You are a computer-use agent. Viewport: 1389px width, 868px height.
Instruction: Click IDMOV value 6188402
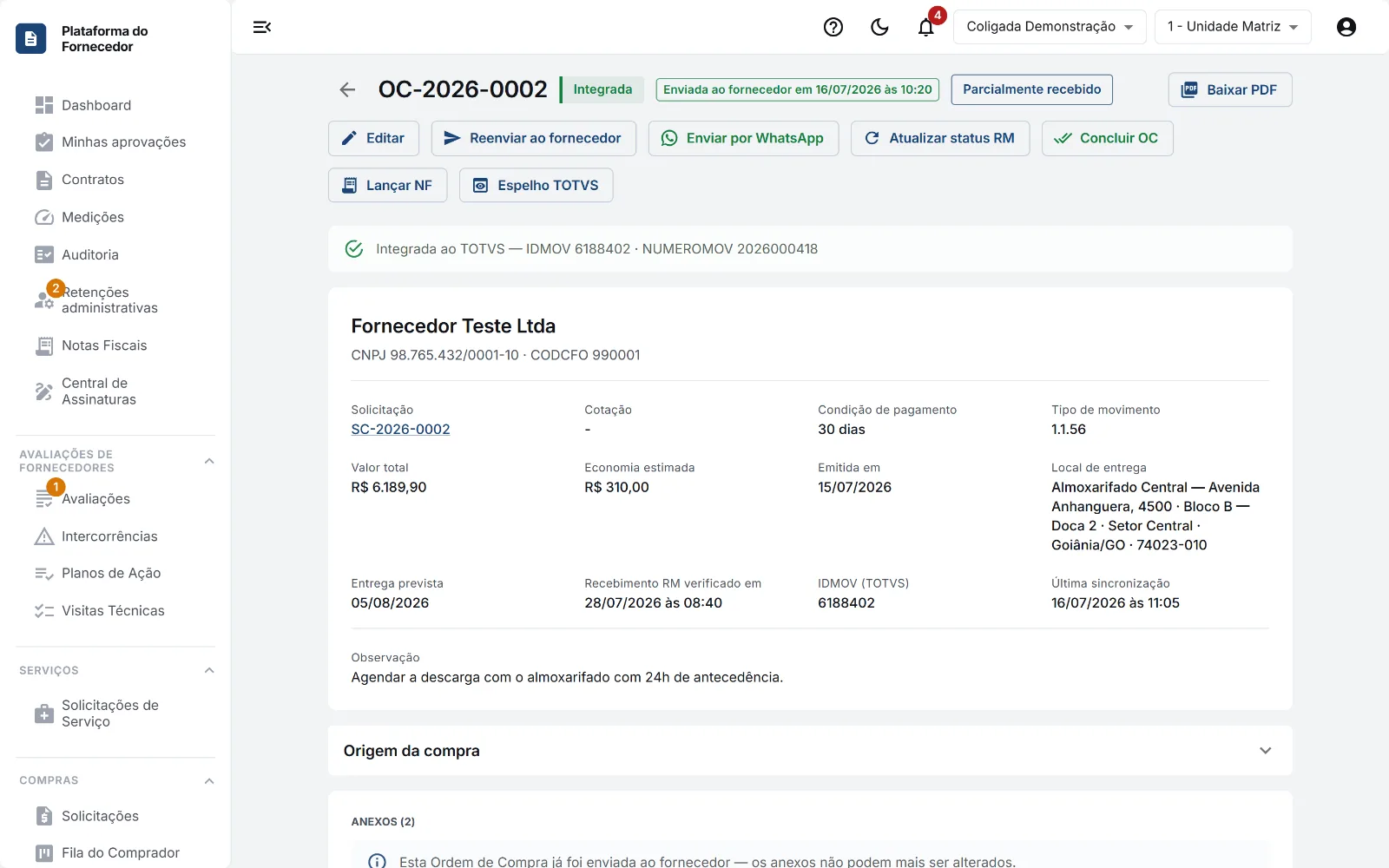[846, 602]
